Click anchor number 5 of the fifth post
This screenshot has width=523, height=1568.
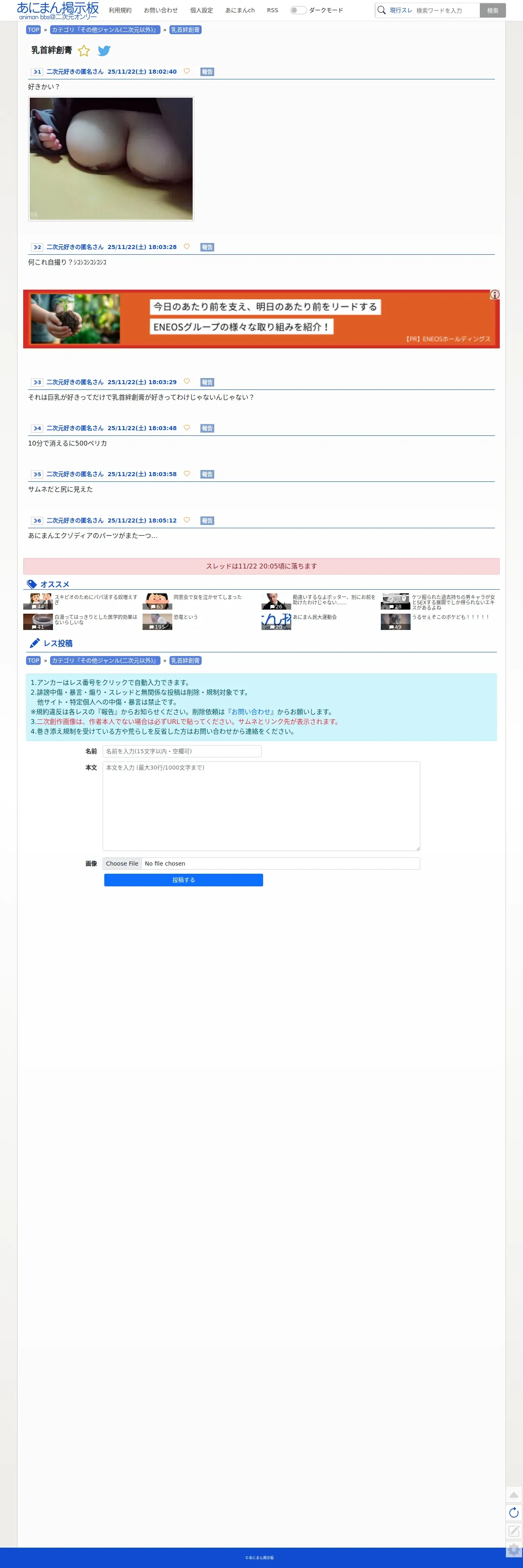37,474
